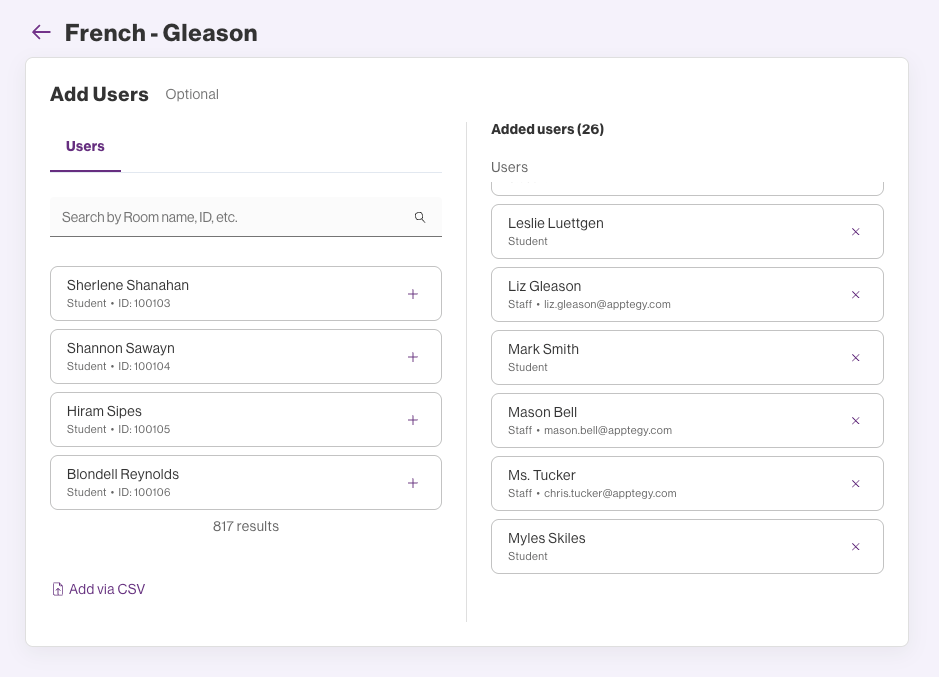Screen dimensions: 939x677
Task: Focus the Search by Room name field
Action: click(230, 217)
